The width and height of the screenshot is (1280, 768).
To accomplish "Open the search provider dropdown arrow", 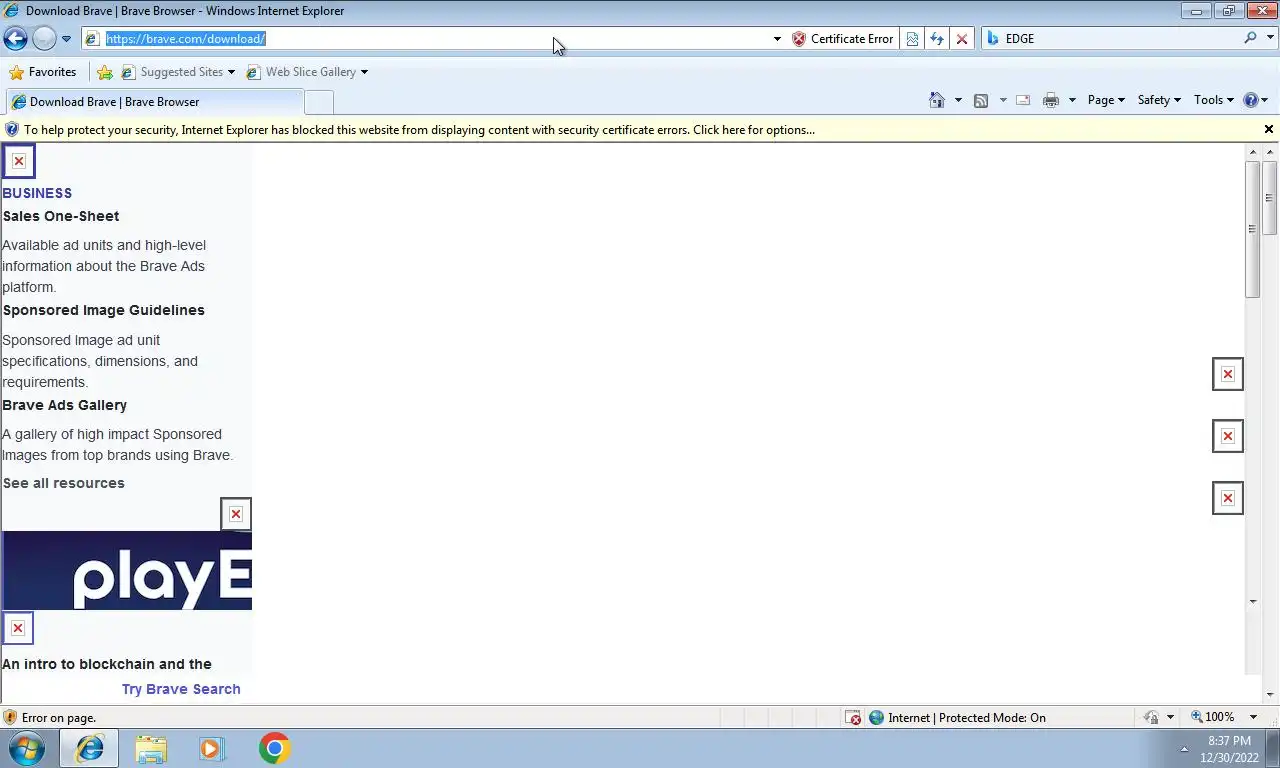I will pyautogui.click(x=1269, y=39).
